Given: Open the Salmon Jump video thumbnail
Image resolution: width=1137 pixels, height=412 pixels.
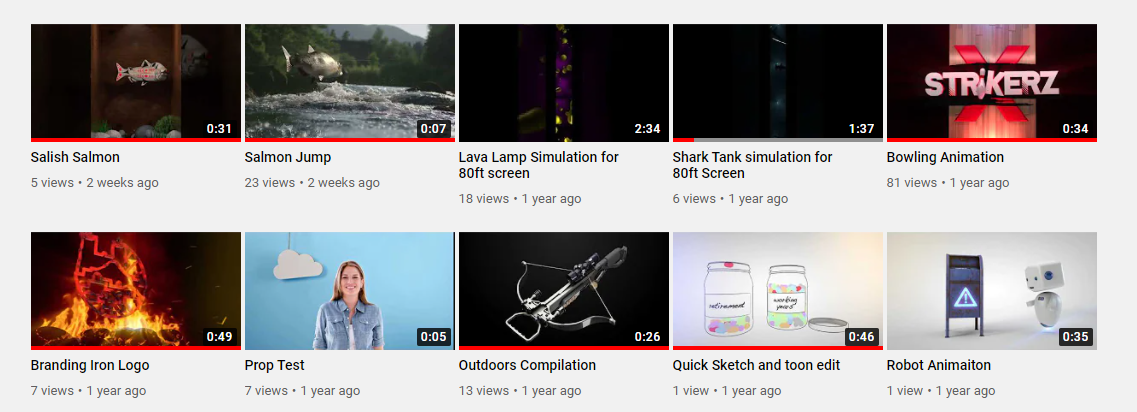Looking at the screenshot, I should click(x=350, y=83).
